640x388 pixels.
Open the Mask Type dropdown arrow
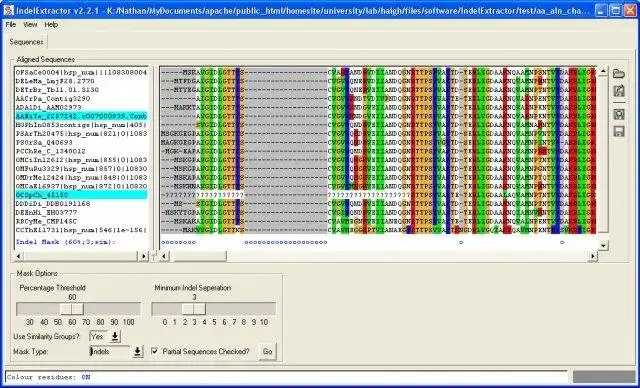tap(138, 351)
